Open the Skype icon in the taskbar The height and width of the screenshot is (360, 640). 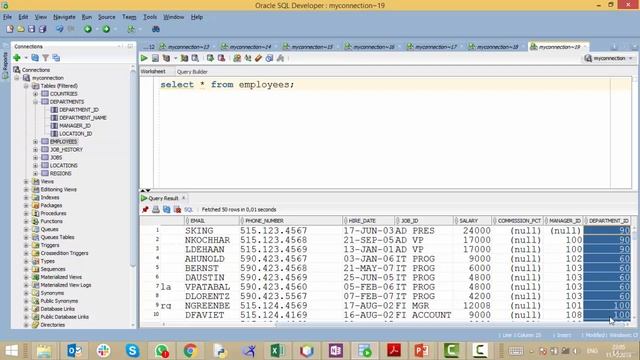(132, 351)
